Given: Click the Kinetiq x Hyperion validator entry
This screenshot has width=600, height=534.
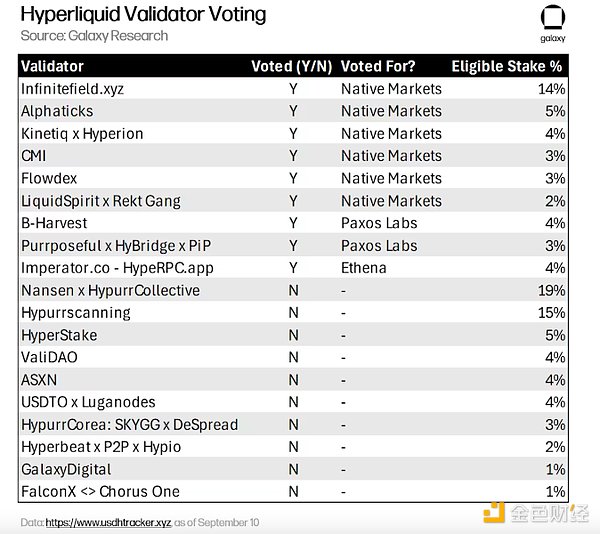Looking at the screenshot, I should (x=82, y=133).
